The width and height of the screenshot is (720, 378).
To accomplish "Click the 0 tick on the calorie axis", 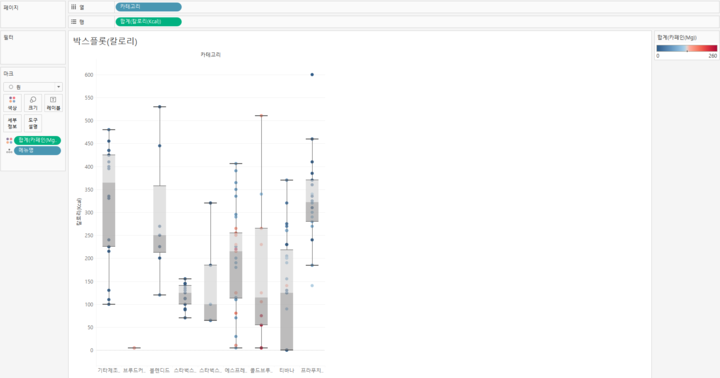I will coord(91,350).
